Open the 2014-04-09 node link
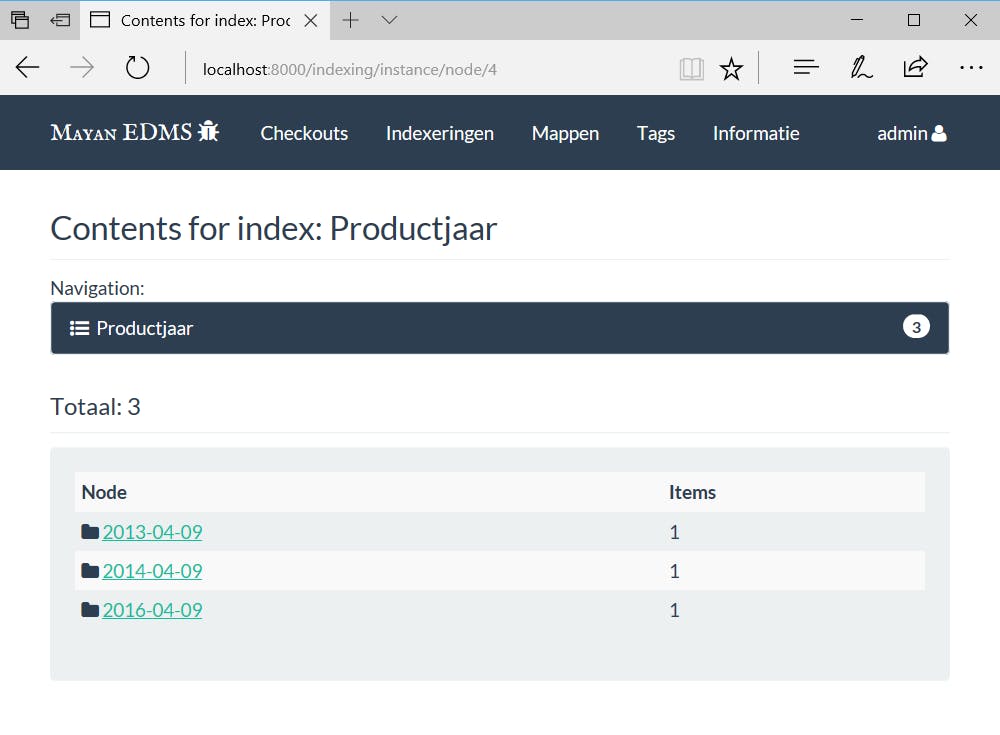This screenshot has height=735, width=1000. coord(152,571)
